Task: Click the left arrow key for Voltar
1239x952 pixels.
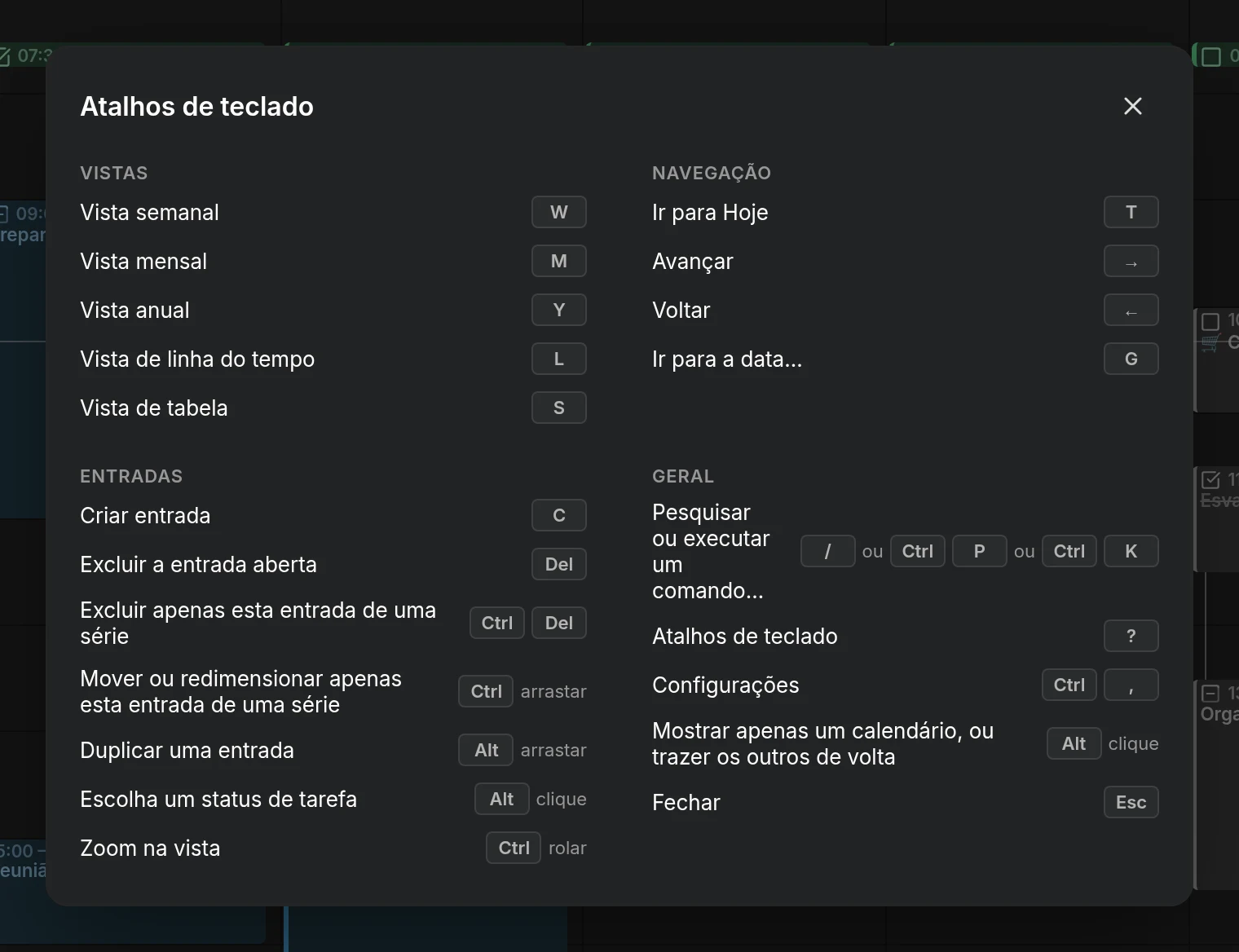Action: (x=1131, y=310)
